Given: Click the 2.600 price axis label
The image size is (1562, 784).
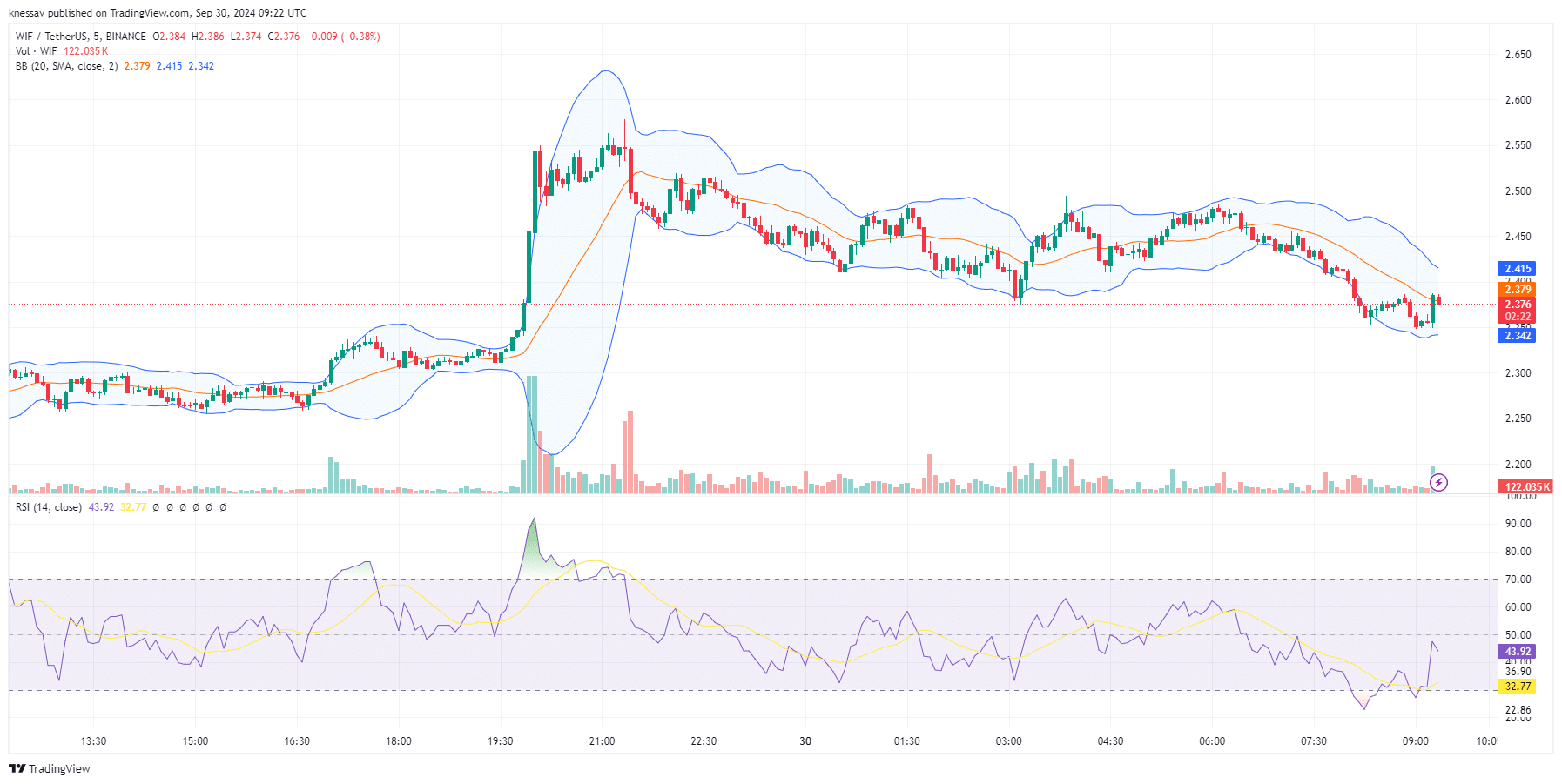Looking at the screenshot, I should 1518,100.
